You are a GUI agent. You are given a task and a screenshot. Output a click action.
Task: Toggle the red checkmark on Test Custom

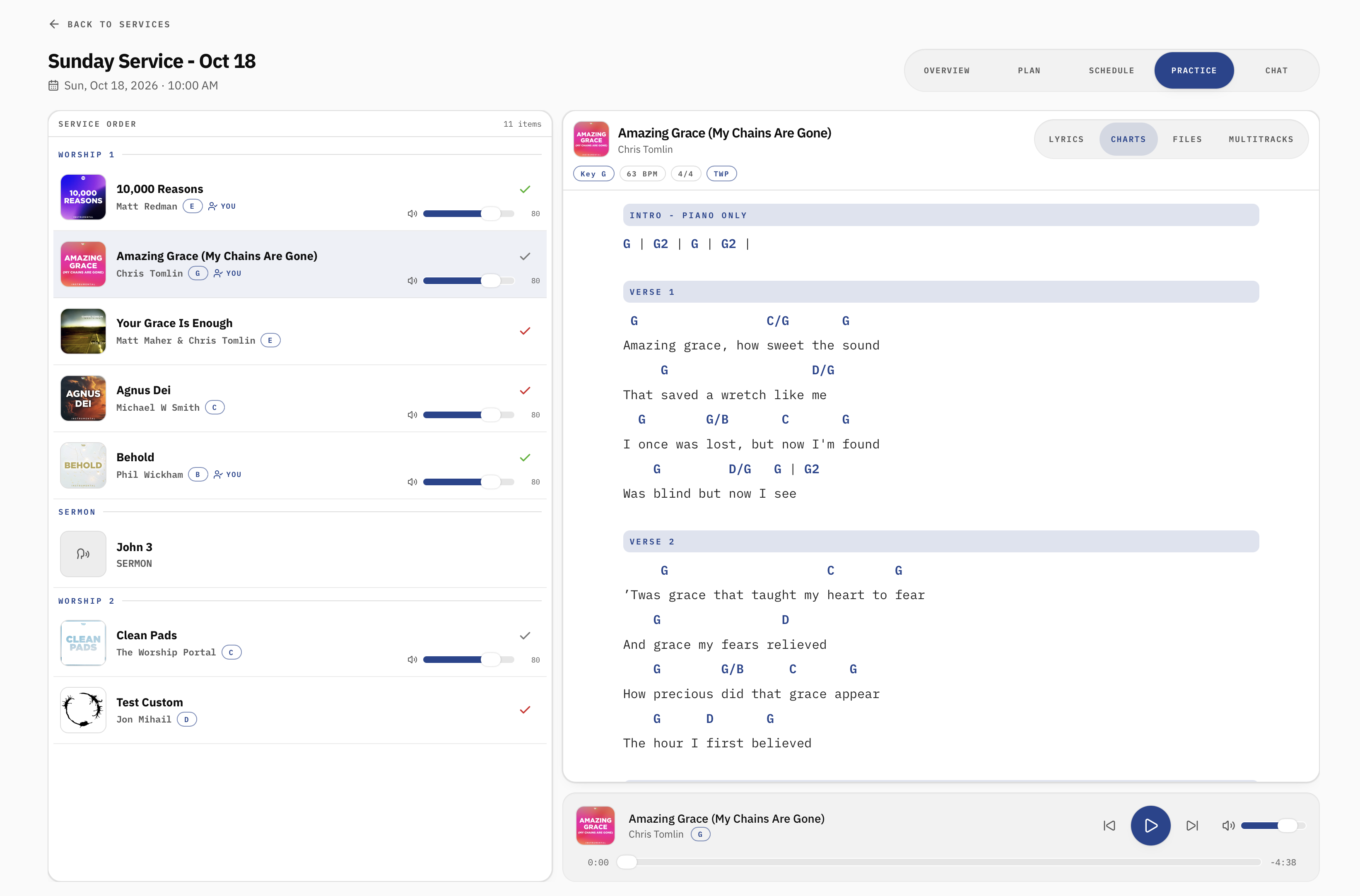(525, 710)
